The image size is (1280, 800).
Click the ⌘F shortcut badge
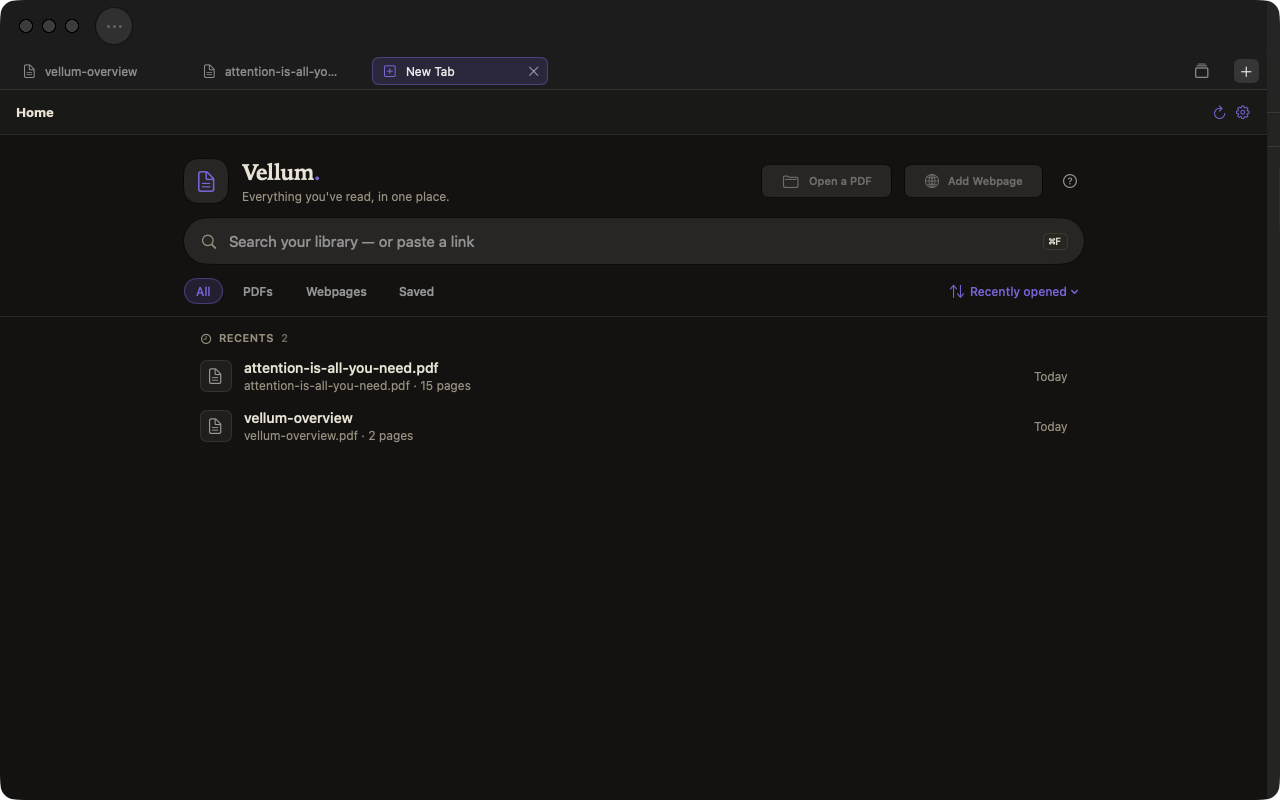(x=1054, y=241)
